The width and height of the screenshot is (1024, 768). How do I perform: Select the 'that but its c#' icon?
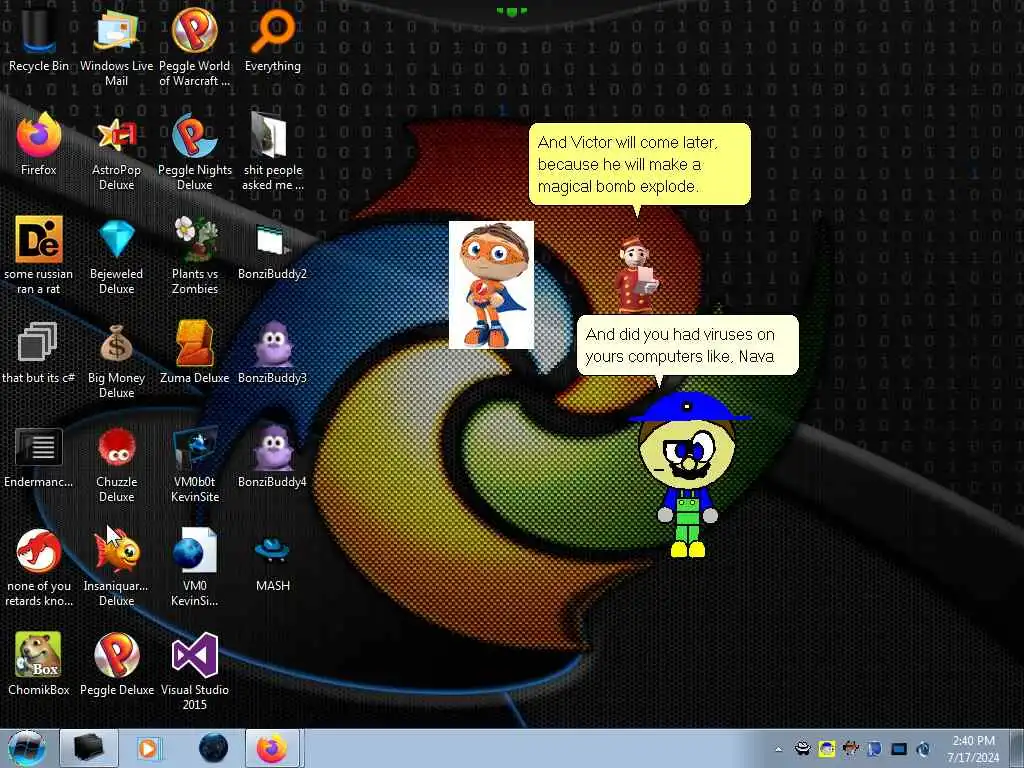click(x=39, y=353)
